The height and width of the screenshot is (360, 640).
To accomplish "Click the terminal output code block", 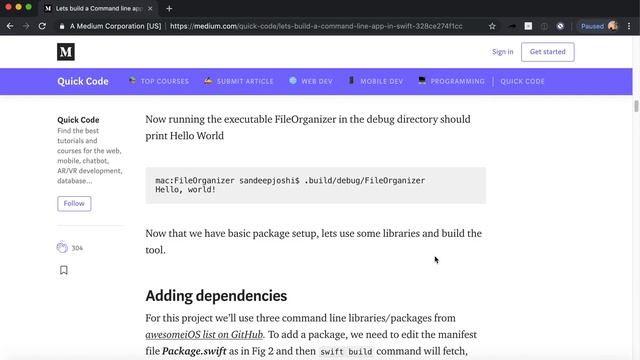I will pos(316,185).
